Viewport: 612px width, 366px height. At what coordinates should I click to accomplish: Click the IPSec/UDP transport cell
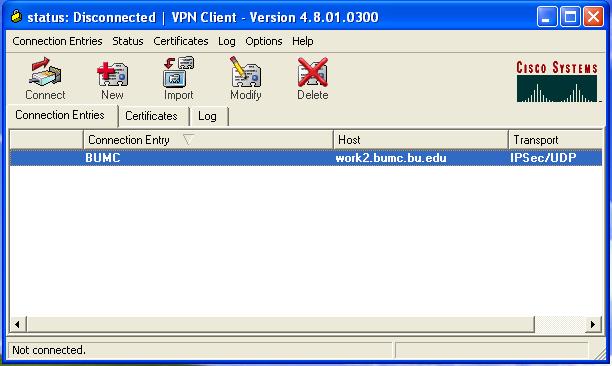point(543,158)
